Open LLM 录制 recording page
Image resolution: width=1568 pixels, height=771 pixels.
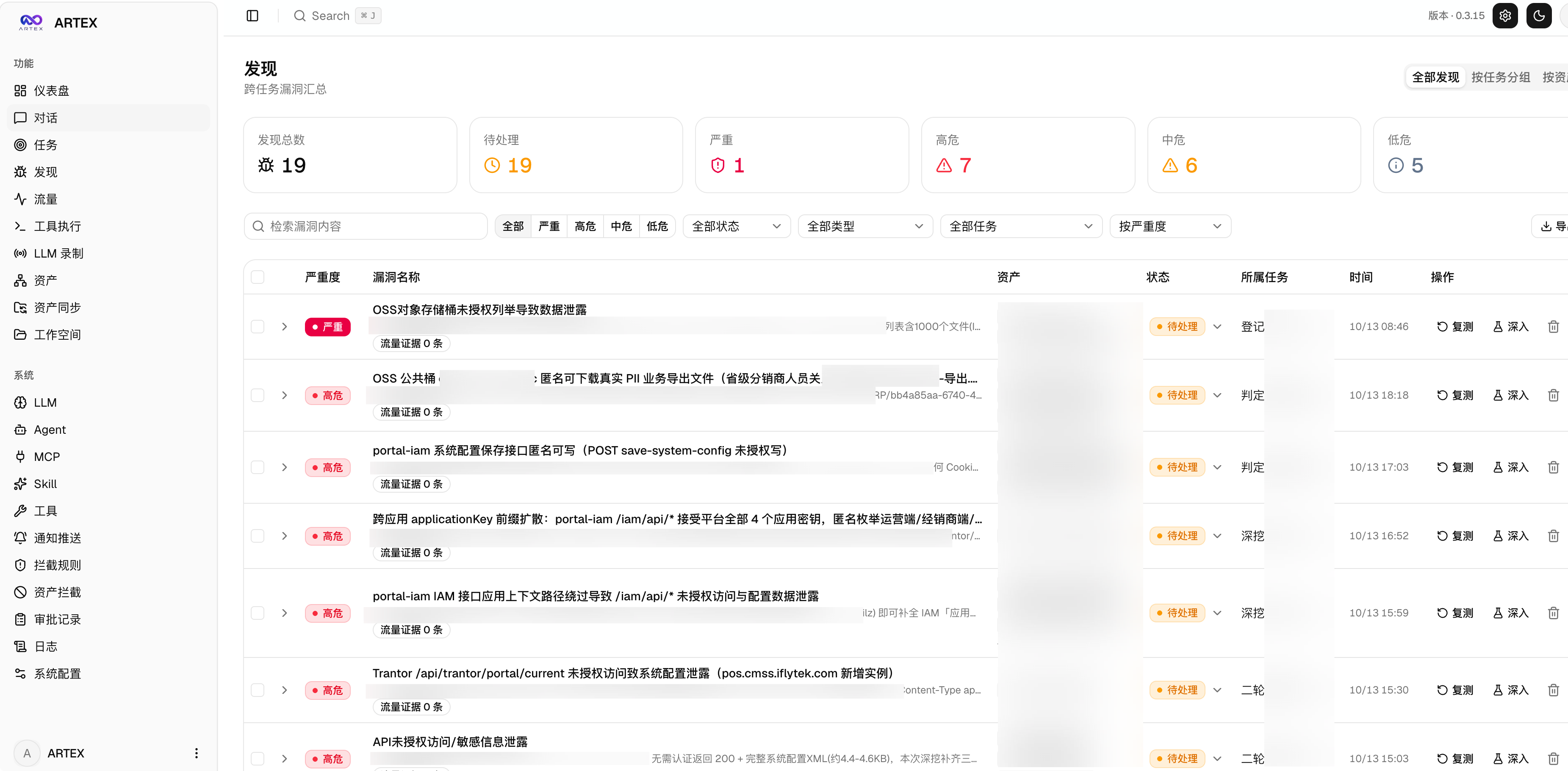point(108,253)
